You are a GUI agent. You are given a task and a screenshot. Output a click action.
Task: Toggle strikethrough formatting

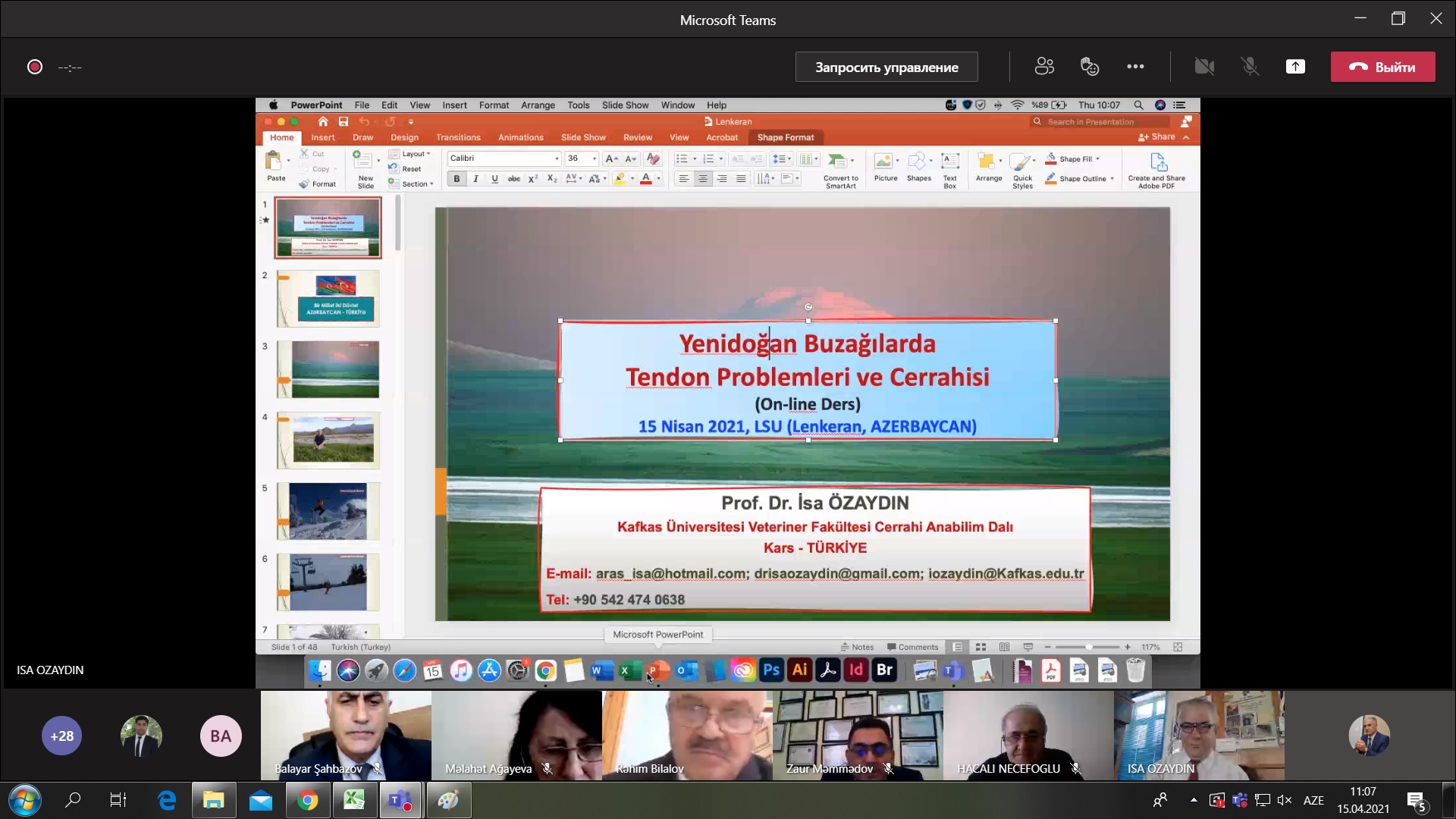tap(513, 179)
